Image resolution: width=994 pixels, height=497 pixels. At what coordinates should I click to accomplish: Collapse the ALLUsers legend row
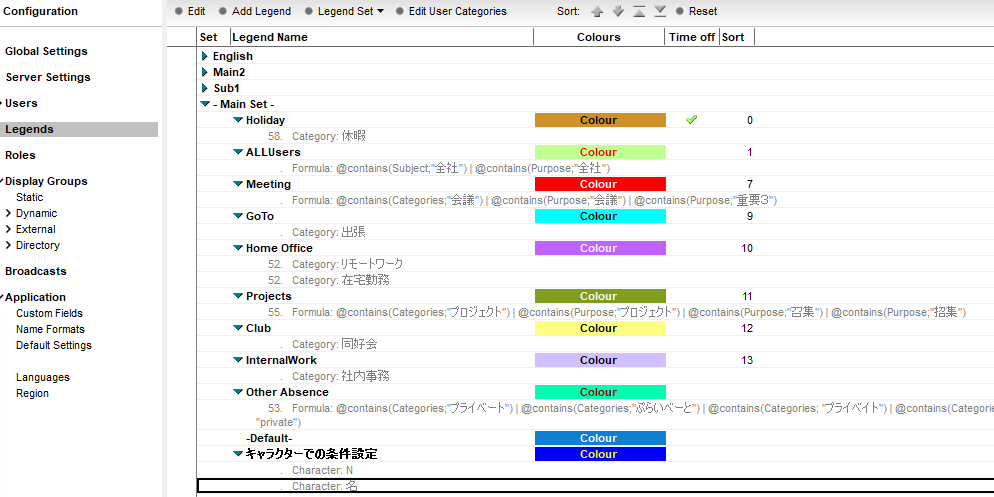click(x=238, y=152)
